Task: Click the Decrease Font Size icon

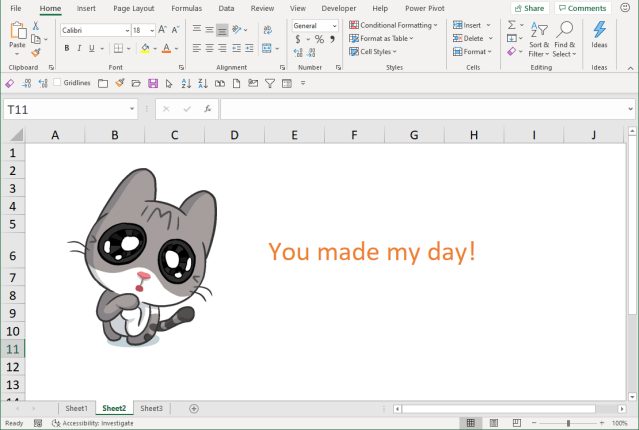Action: click(176, 30)
